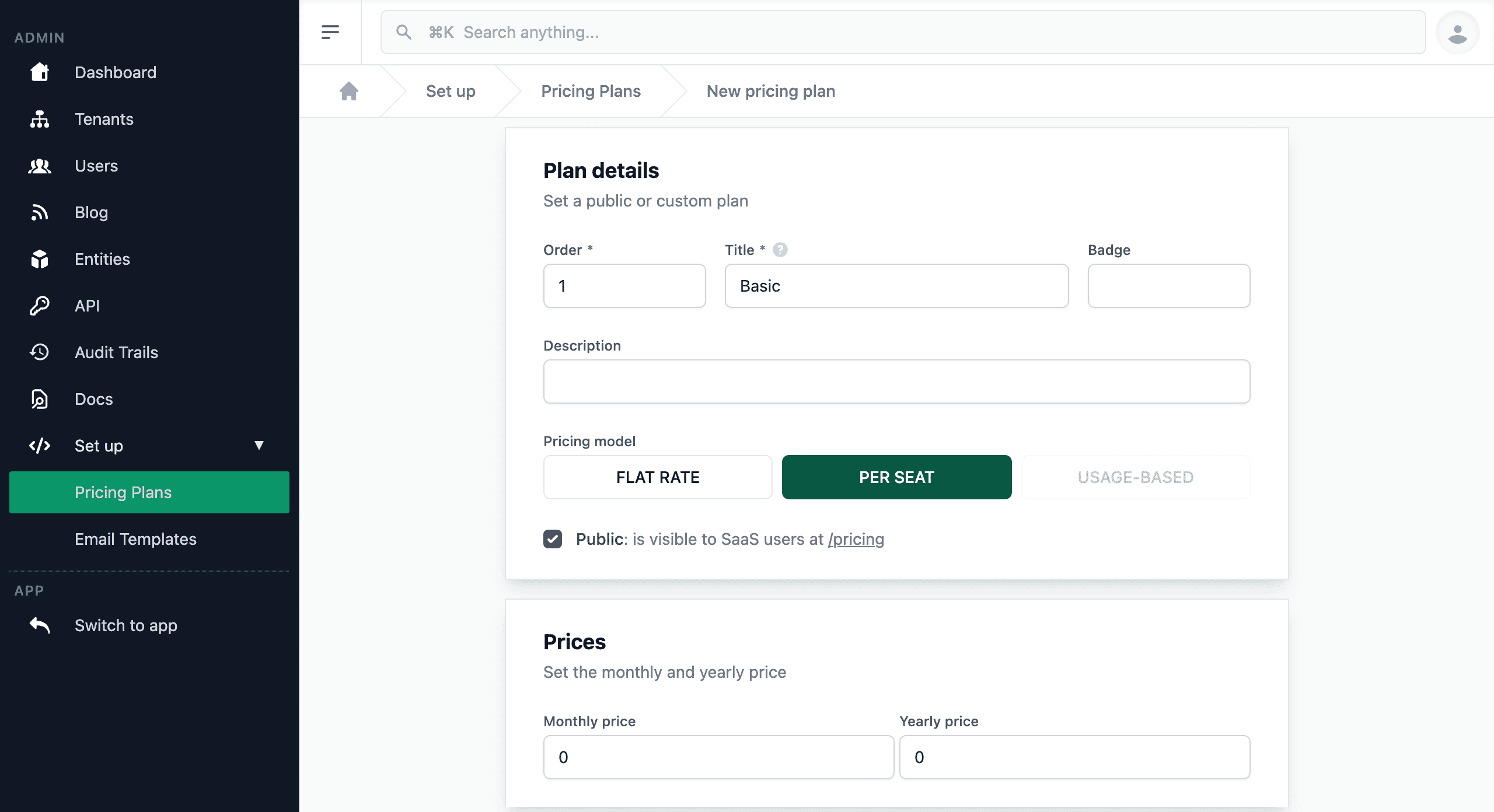Click the Order input field
1494x812 pixels.
[624, 286]
